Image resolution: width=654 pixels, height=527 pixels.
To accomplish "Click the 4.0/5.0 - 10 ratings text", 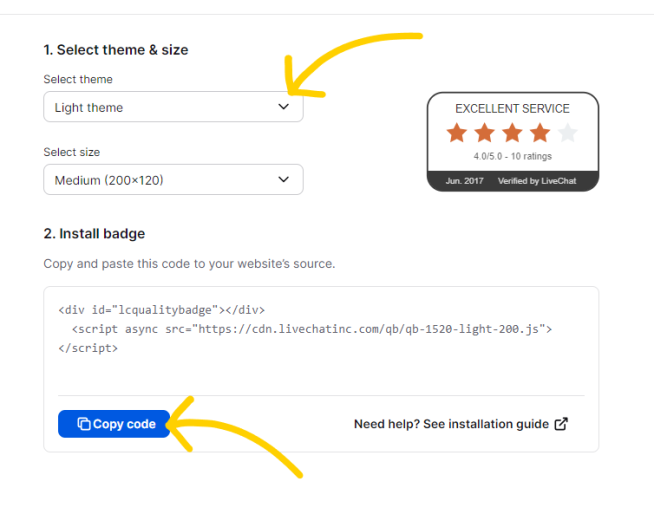I will (513, 156).
